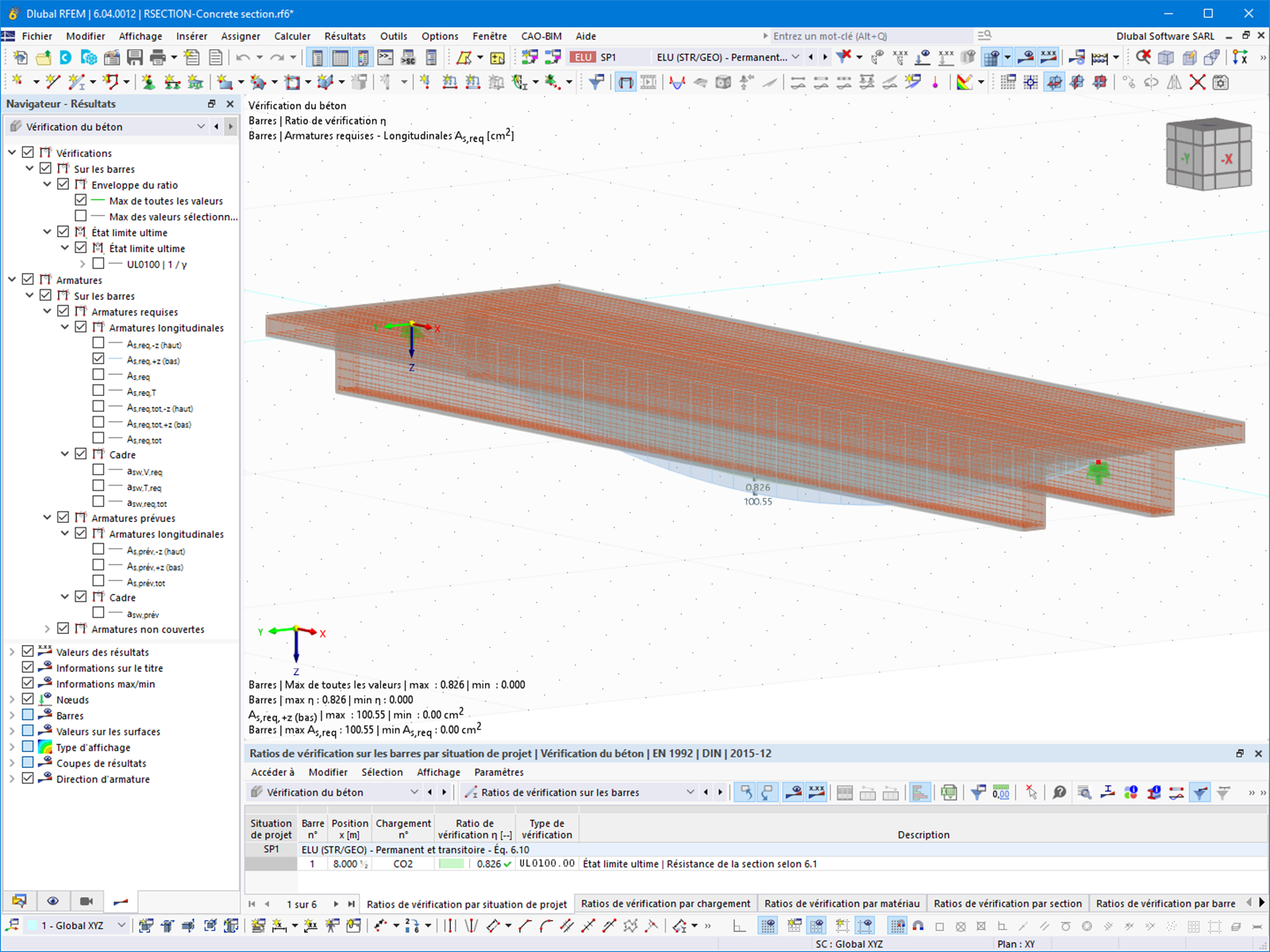Click the nodal support tool icon

(148, 82)
